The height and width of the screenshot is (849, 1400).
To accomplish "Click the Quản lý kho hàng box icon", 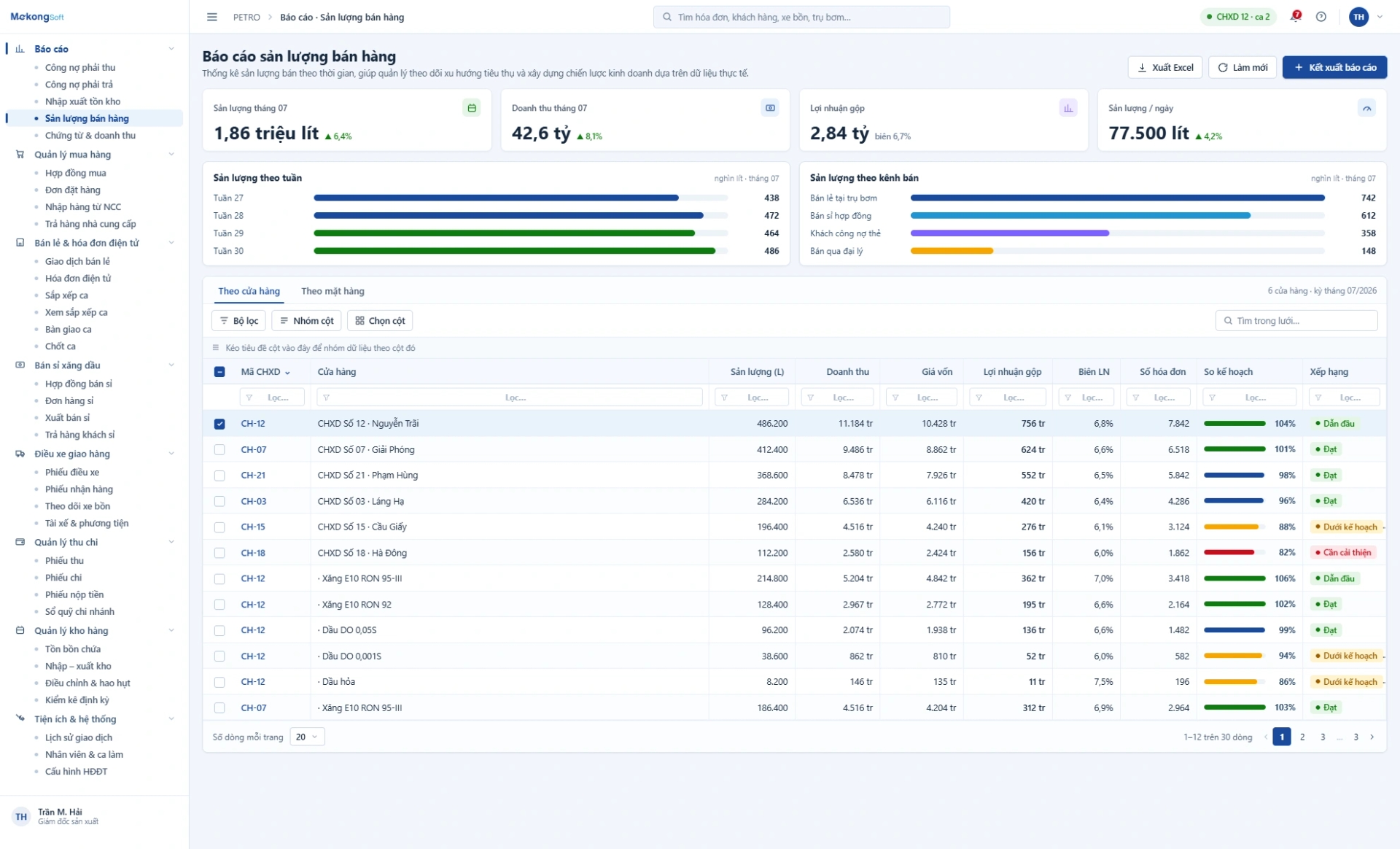I will 20,631.
